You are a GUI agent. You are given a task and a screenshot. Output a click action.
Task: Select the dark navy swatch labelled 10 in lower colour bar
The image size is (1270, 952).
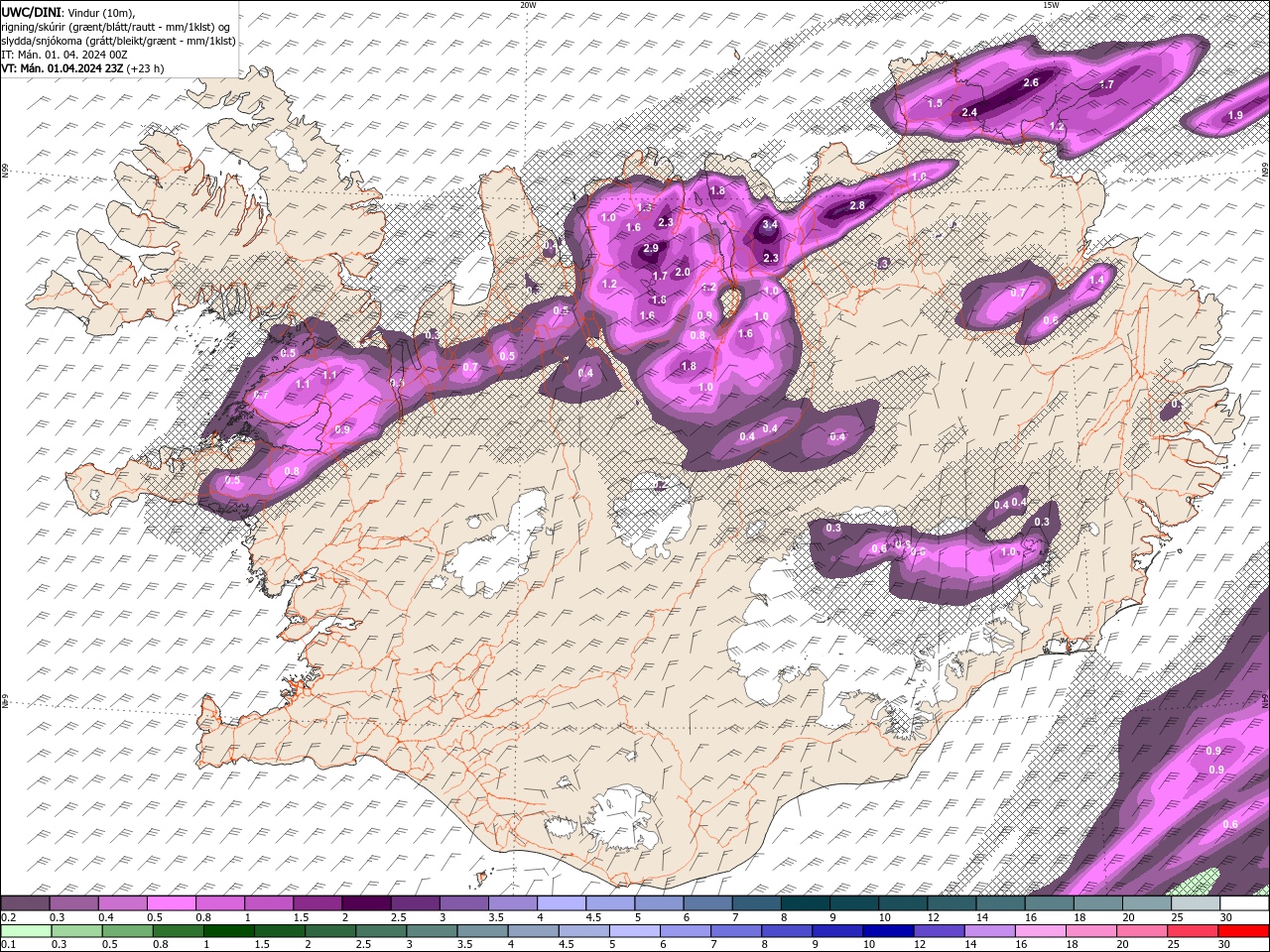pyautogui.click(x=886, y=931)
